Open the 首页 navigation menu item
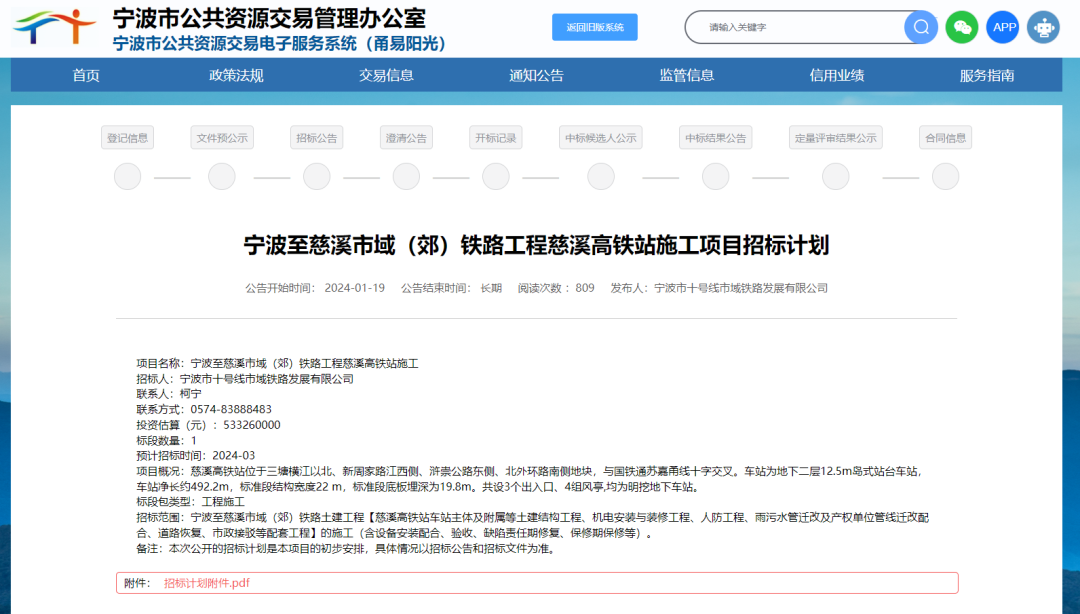This screenshot has width=1080, height=614. coord(86,75)
